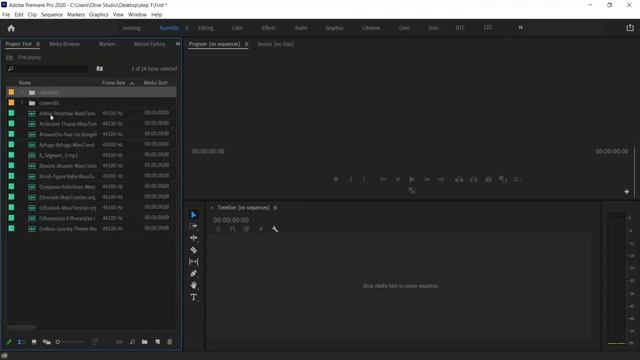Open Timeline panel menu

(276, 208)
